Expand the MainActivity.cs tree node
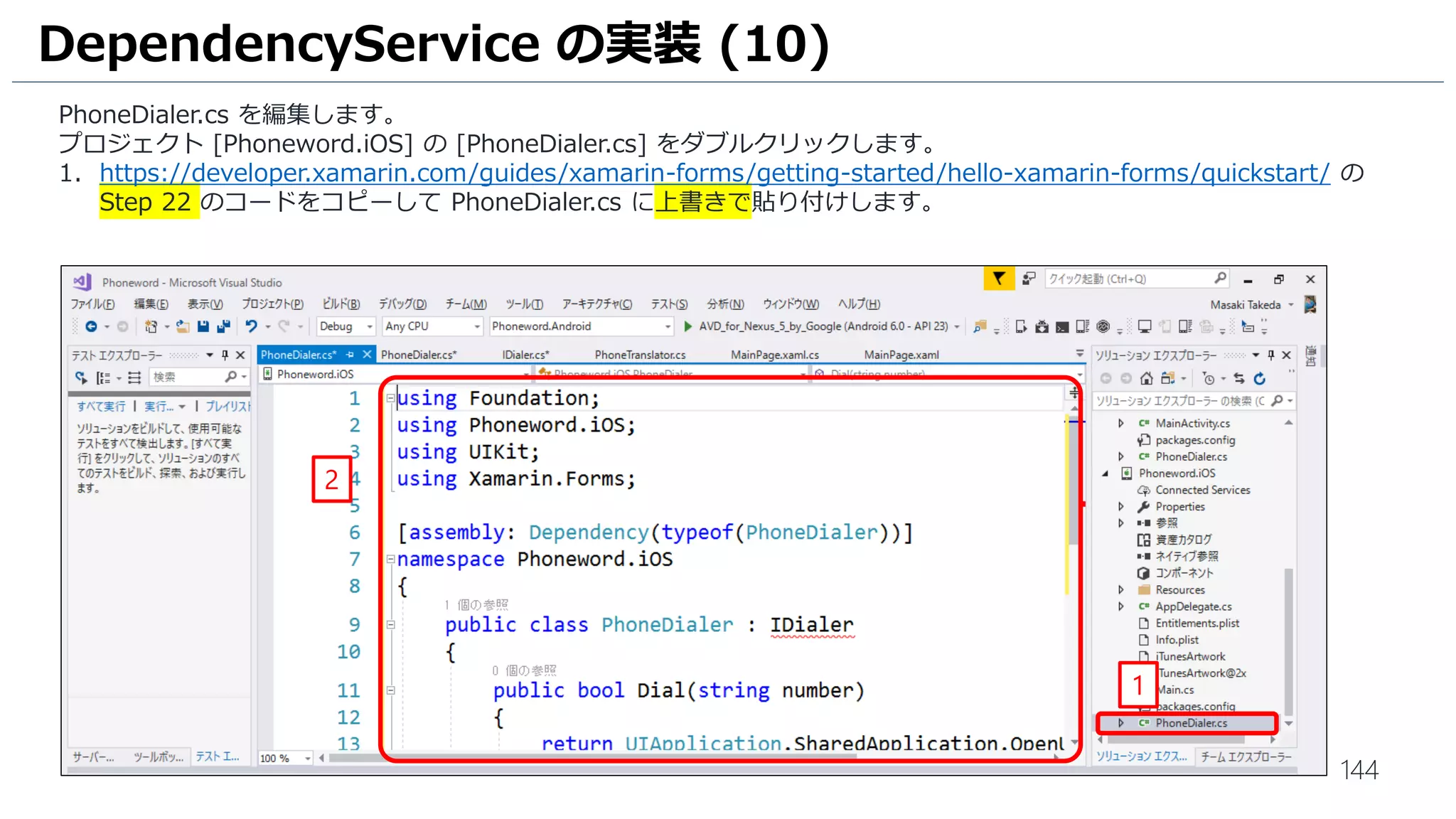 pyautogui.click(x=1121, y=423)
